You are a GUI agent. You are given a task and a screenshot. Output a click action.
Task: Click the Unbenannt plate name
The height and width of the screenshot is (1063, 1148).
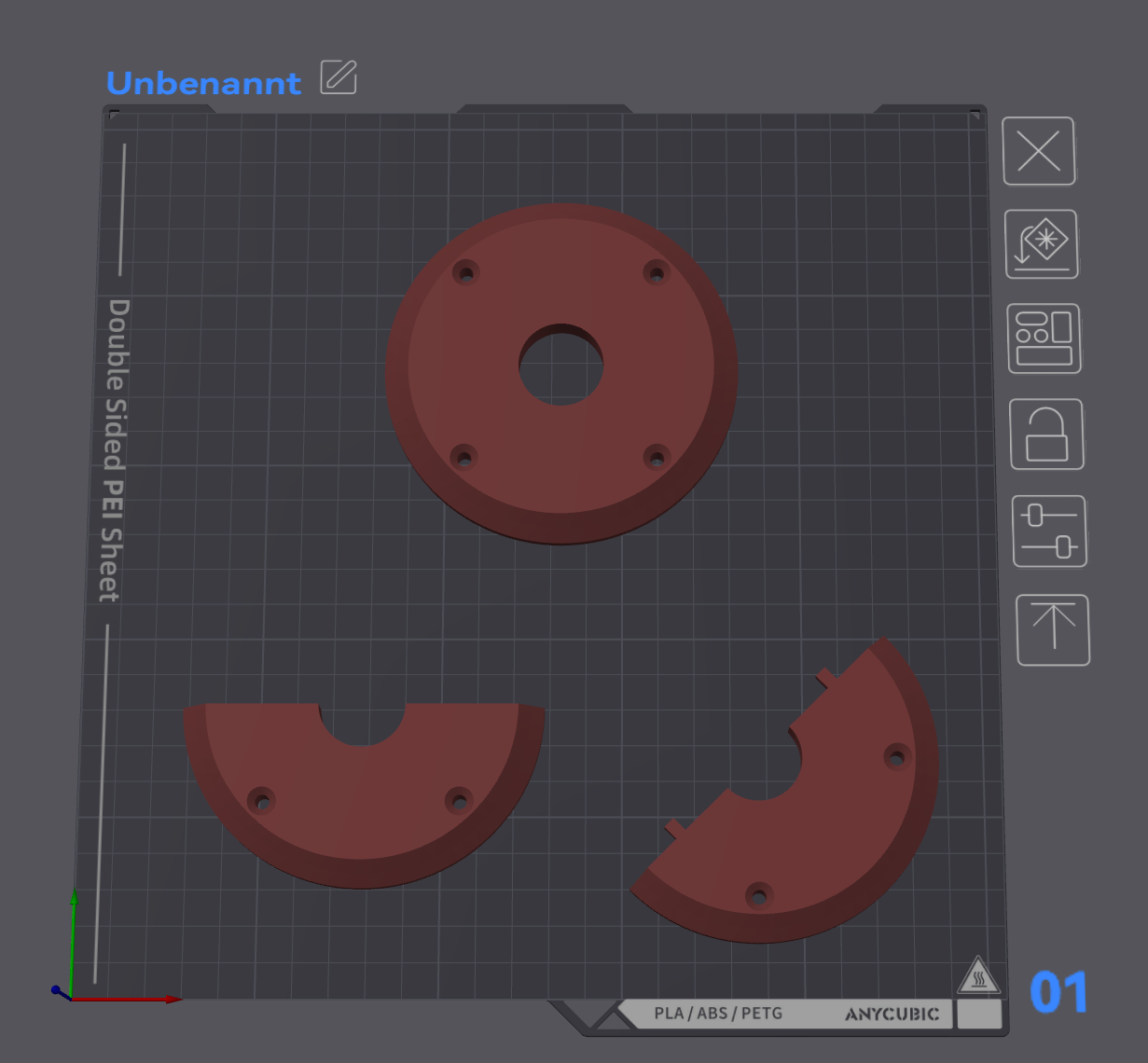pyautogui.click(x=203, y=83)
